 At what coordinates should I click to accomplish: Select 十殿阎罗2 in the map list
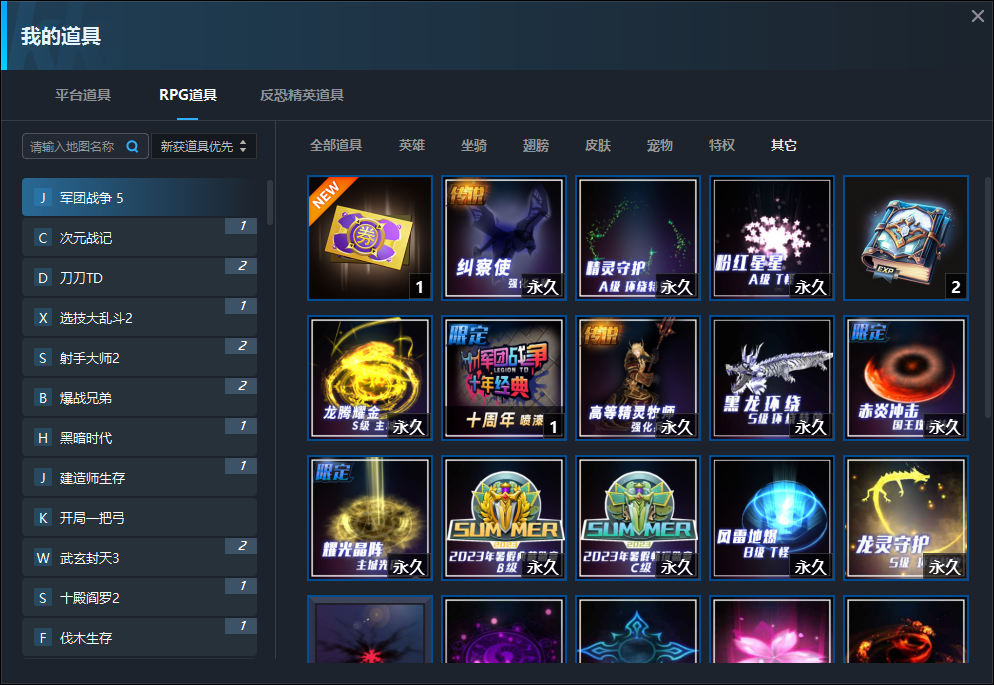click(x=139, y=597)
